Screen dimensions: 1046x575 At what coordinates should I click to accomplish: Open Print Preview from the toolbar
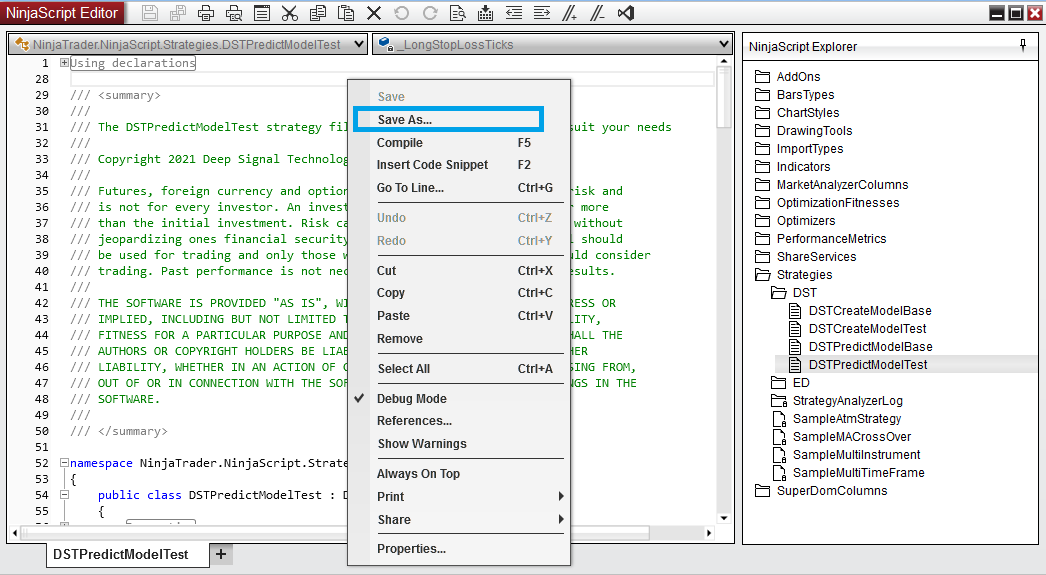(x=234, y=13)
